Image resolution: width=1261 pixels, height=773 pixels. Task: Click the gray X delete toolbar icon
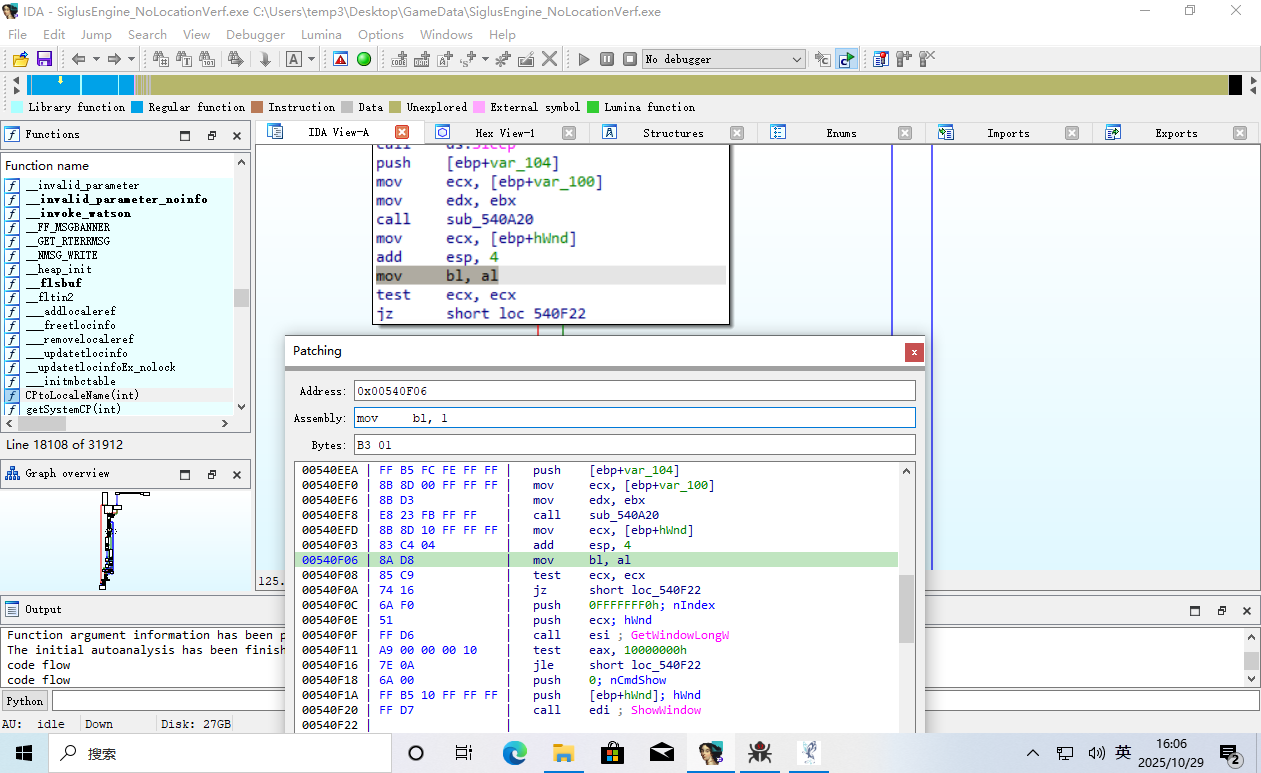(x=549, y=59)
